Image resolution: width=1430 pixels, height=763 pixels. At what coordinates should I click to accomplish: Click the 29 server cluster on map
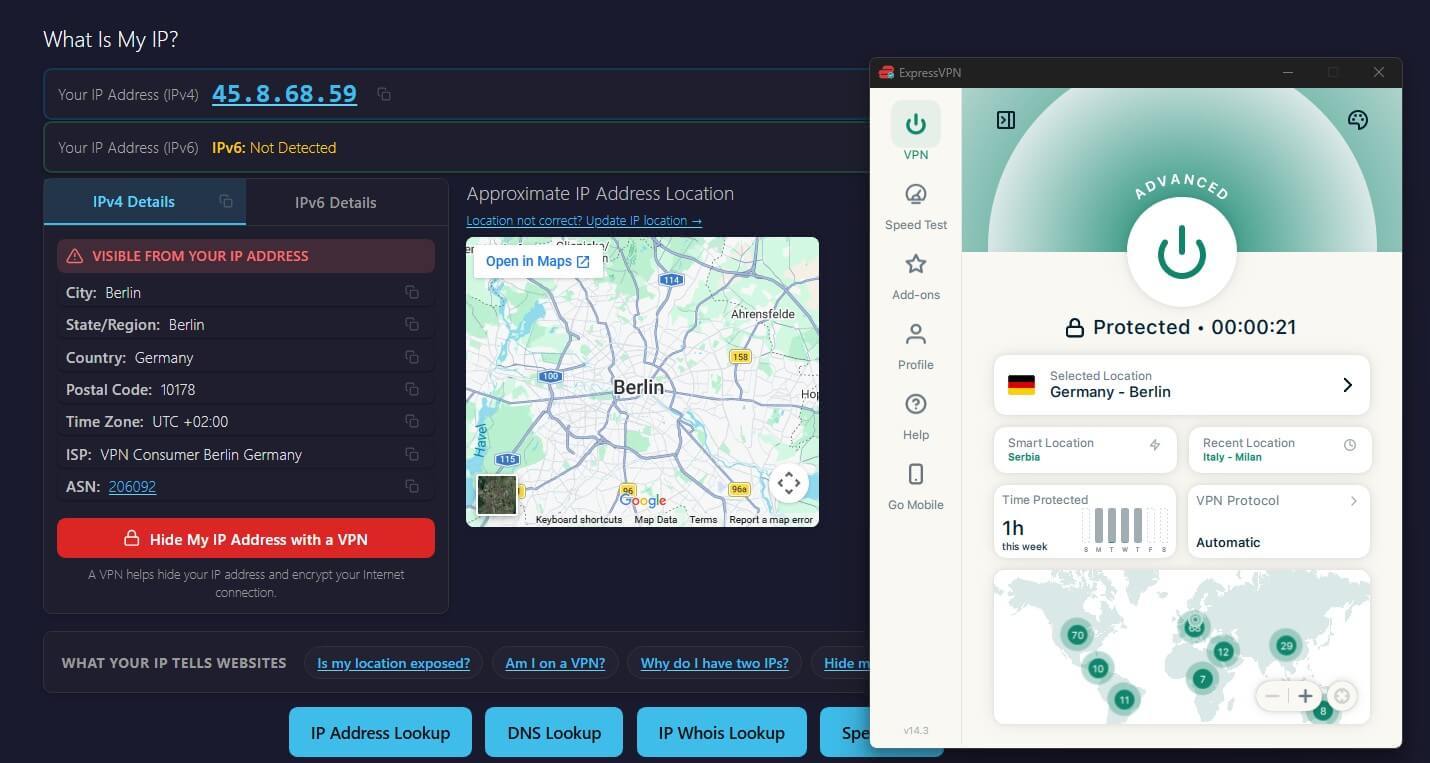tap(1286, 645)
